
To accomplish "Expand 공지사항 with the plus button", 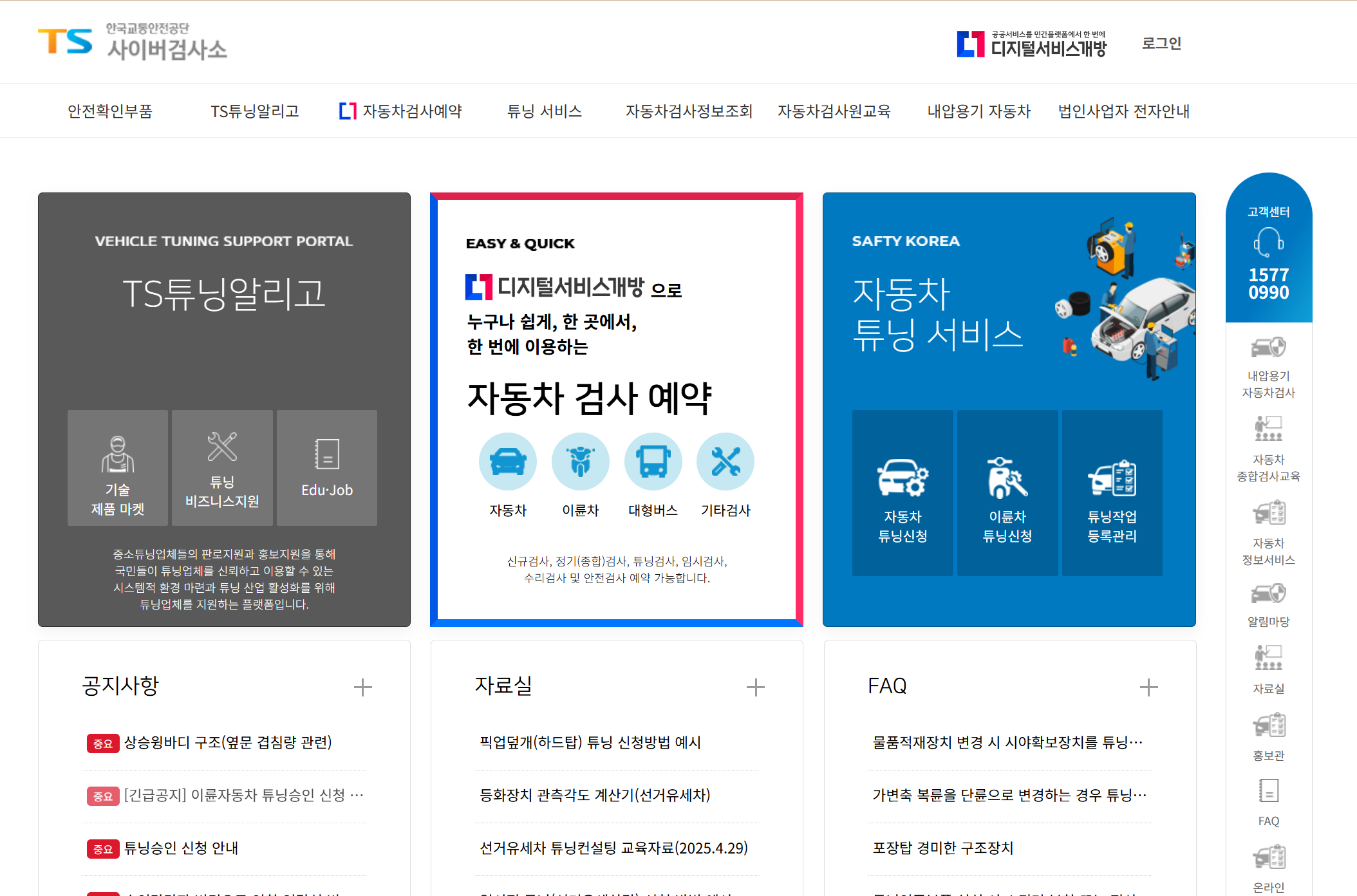I will coord(363,687).
